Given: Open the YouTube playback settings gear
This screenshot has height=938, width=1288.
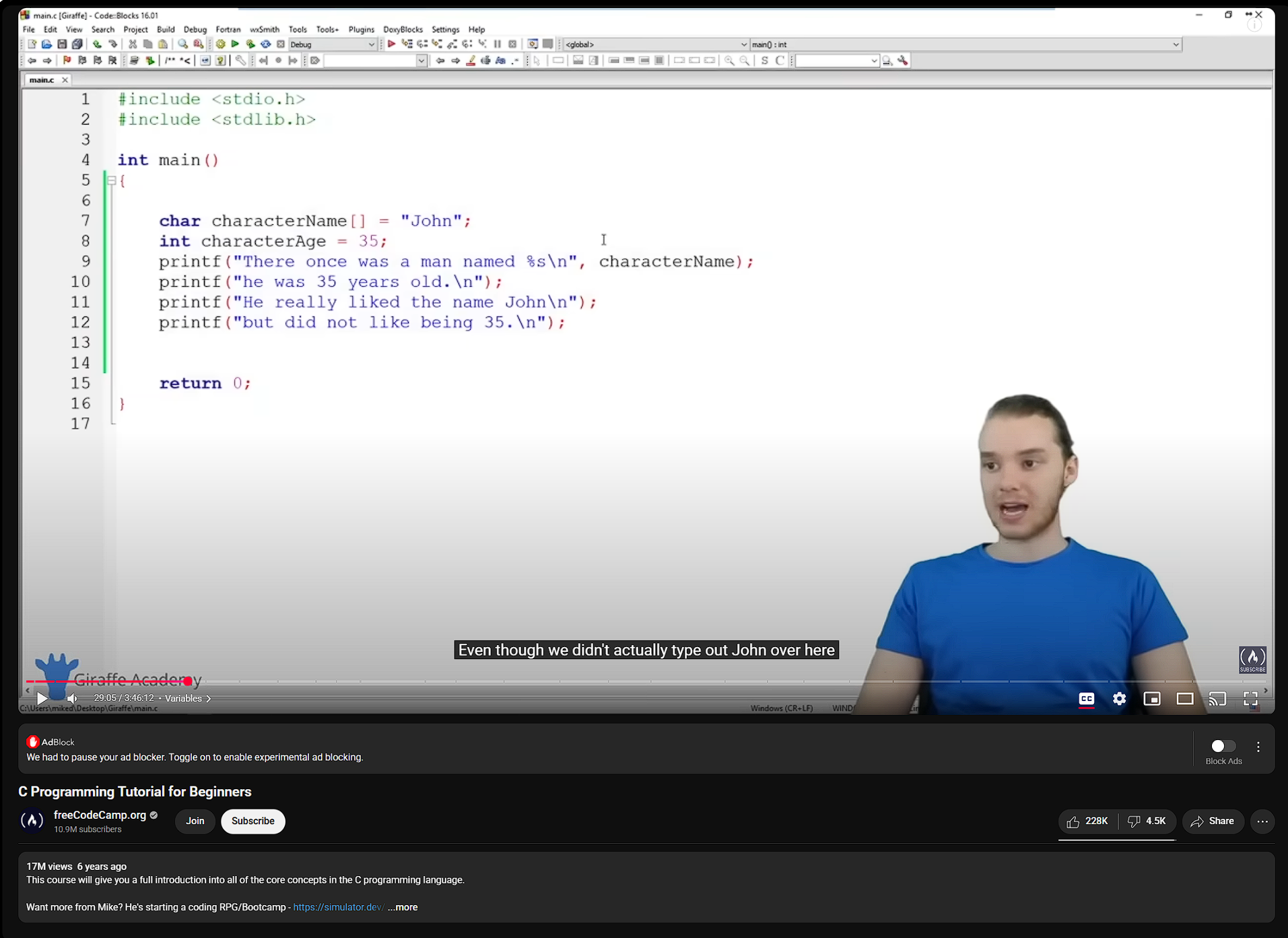Looking at the screenshot, I should (1118, 699).
